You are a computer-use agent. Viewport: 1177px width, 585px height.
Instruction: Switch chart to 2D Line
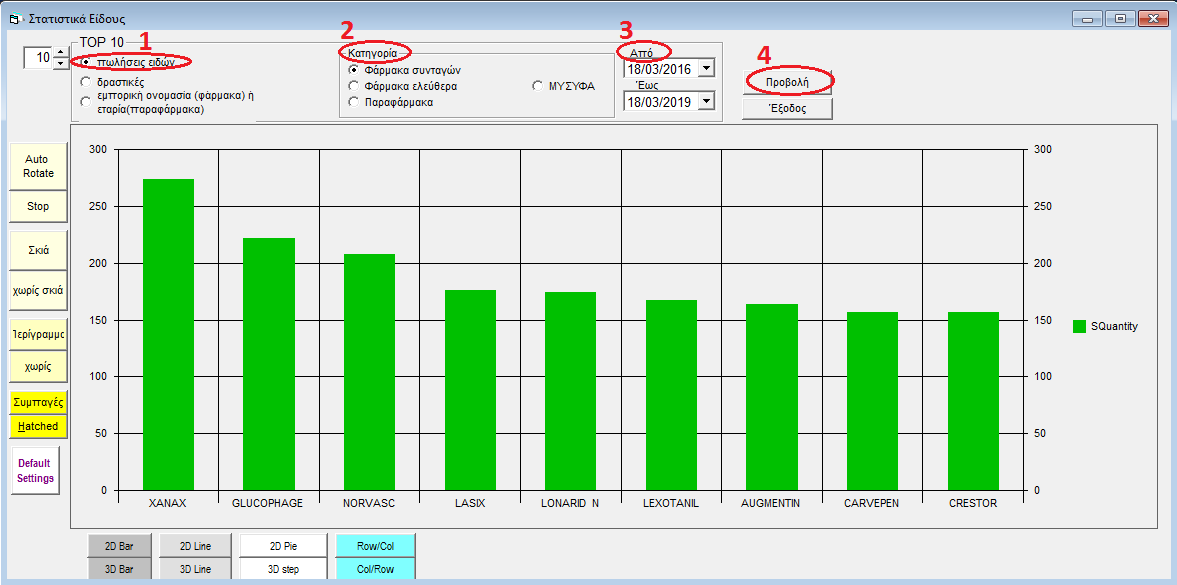(195, 546)
